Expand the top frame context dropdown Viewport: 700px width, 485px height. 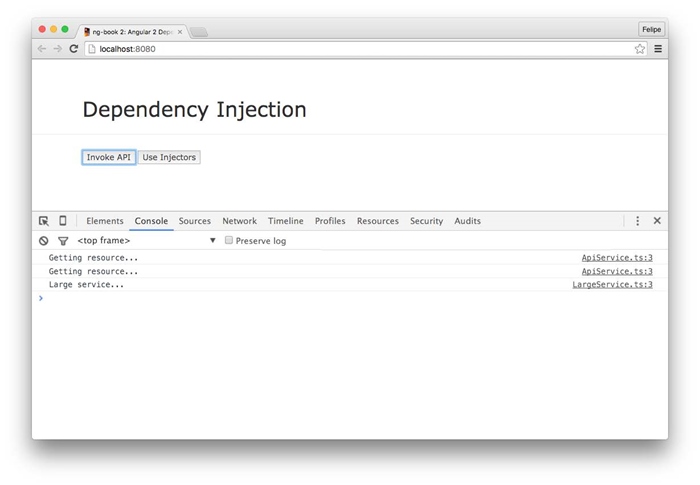point(212,241)
